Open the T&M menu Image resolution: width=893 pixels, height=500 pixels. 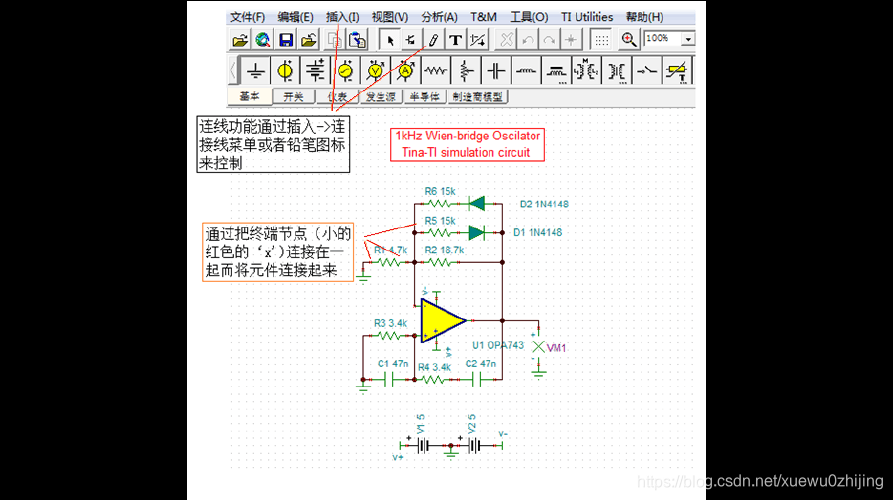tap(484, 17)
